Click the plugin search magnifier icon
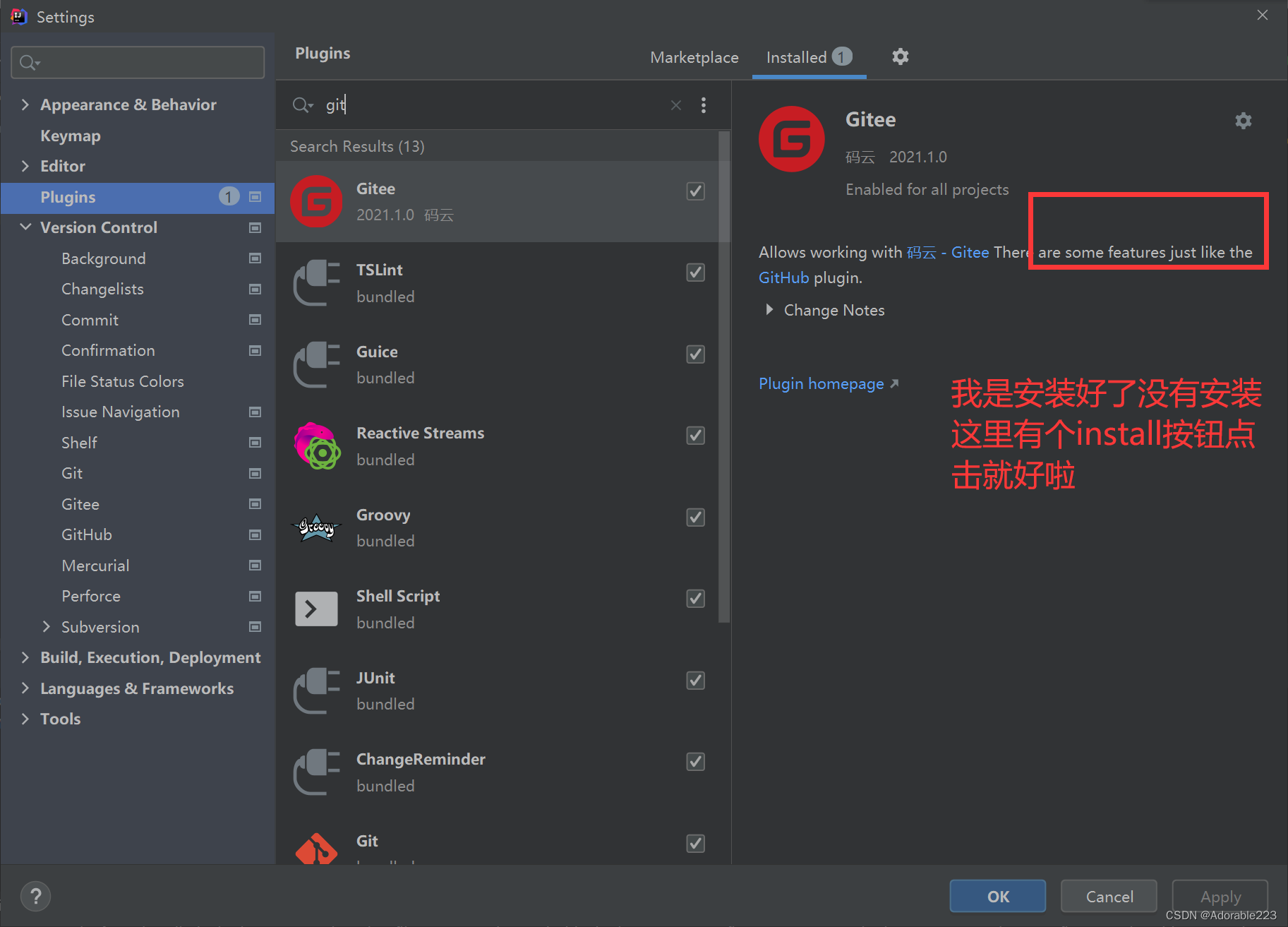 click(x=302, y=105)
